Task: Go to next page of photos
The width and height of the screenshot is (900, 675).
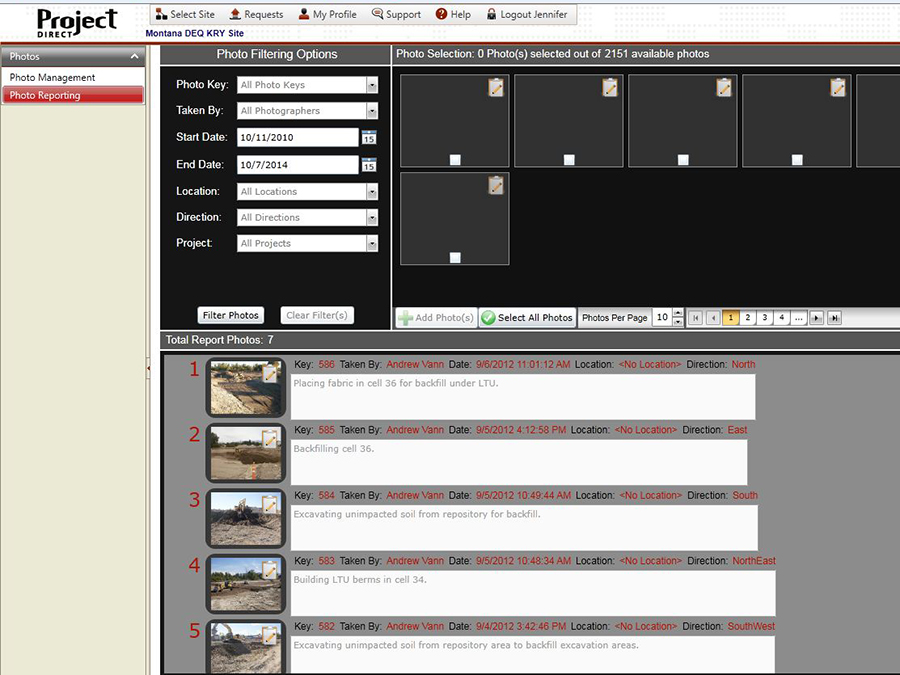Action: [817, 318]
